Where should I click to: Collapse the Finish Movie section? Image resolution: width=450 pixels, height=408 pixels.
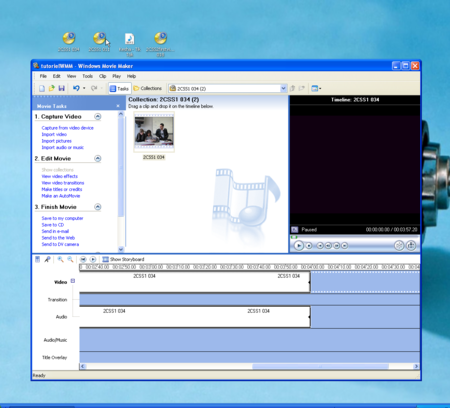coord(97,207)
